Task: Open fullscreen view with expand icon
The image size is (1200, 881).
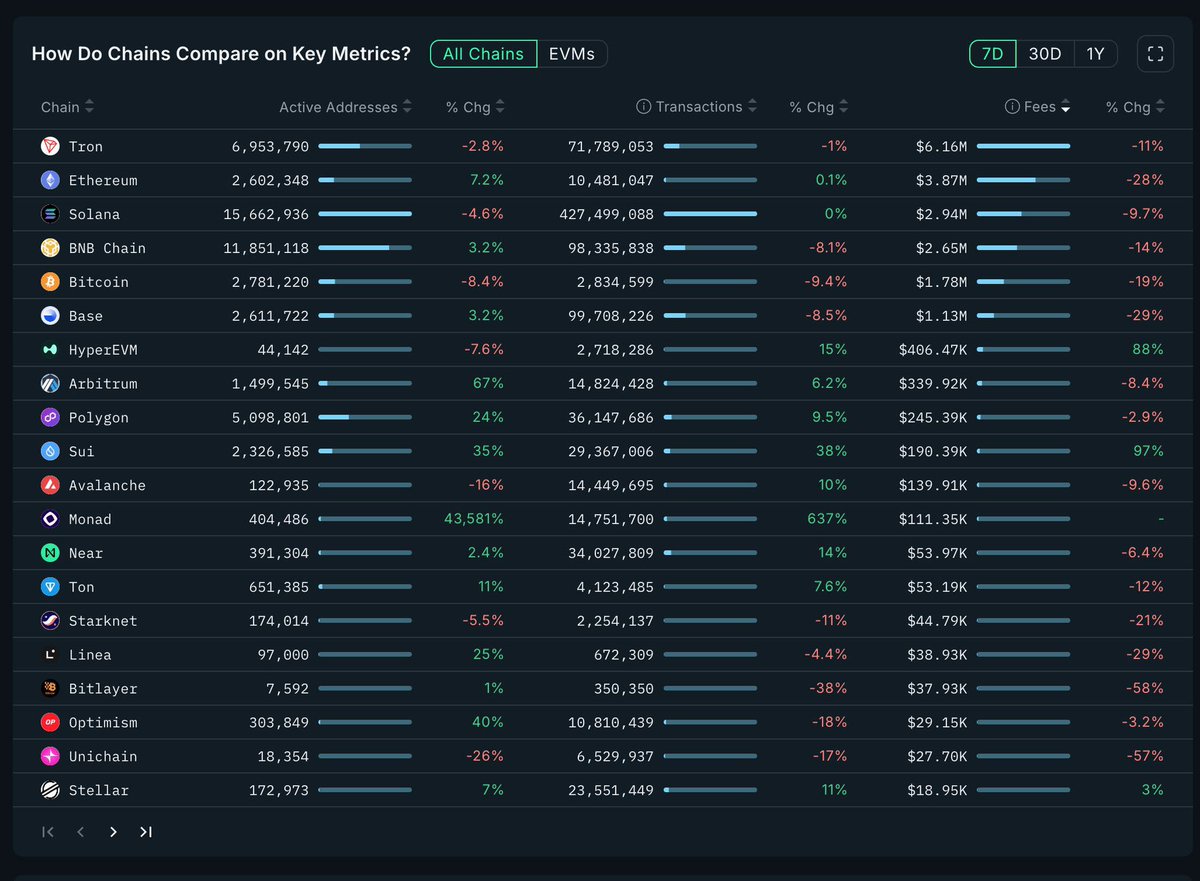Action: click(x=1155, y=54)
